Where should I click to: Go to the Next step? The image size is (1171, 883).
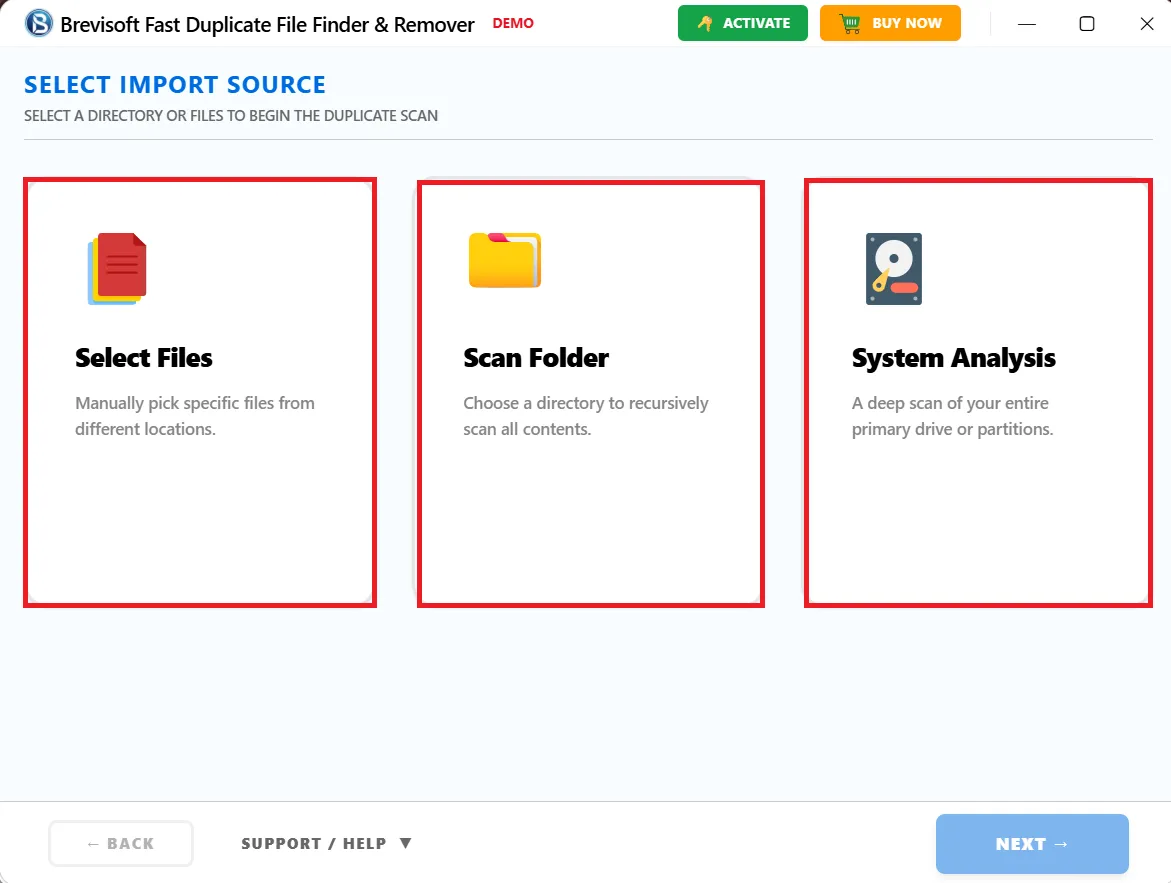pos(1032,843)
